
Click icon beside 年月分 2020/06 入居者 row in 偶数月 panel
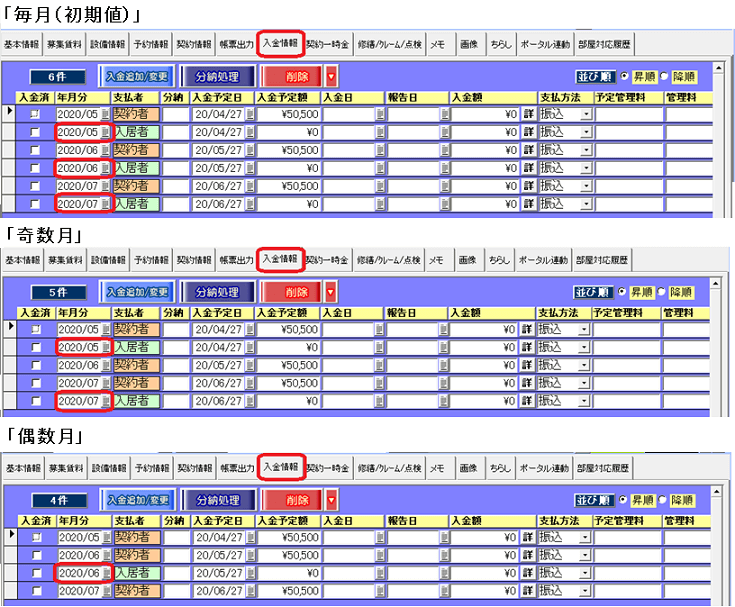pos(106,573)
